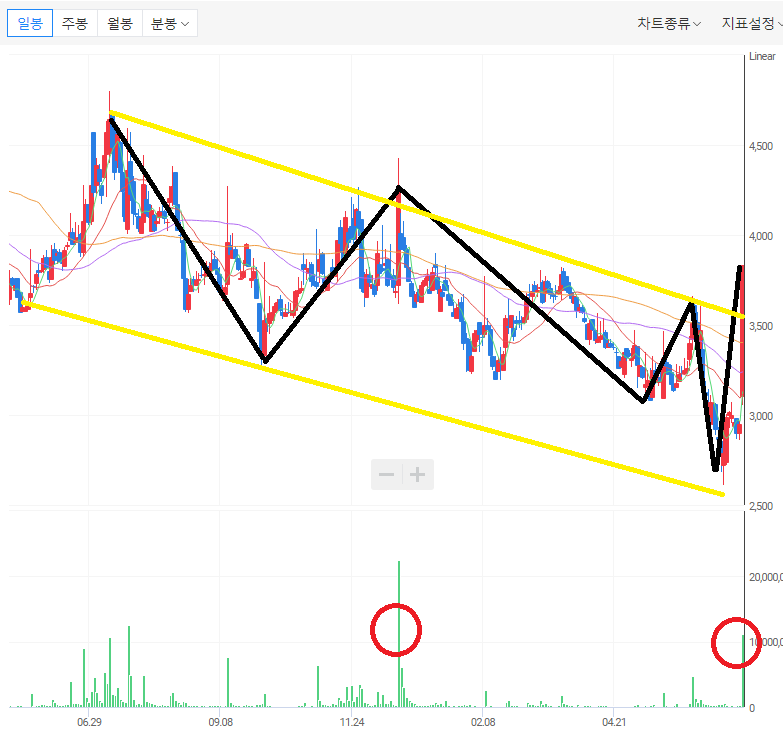Click the 06.29 date axis label

(89, 722)
